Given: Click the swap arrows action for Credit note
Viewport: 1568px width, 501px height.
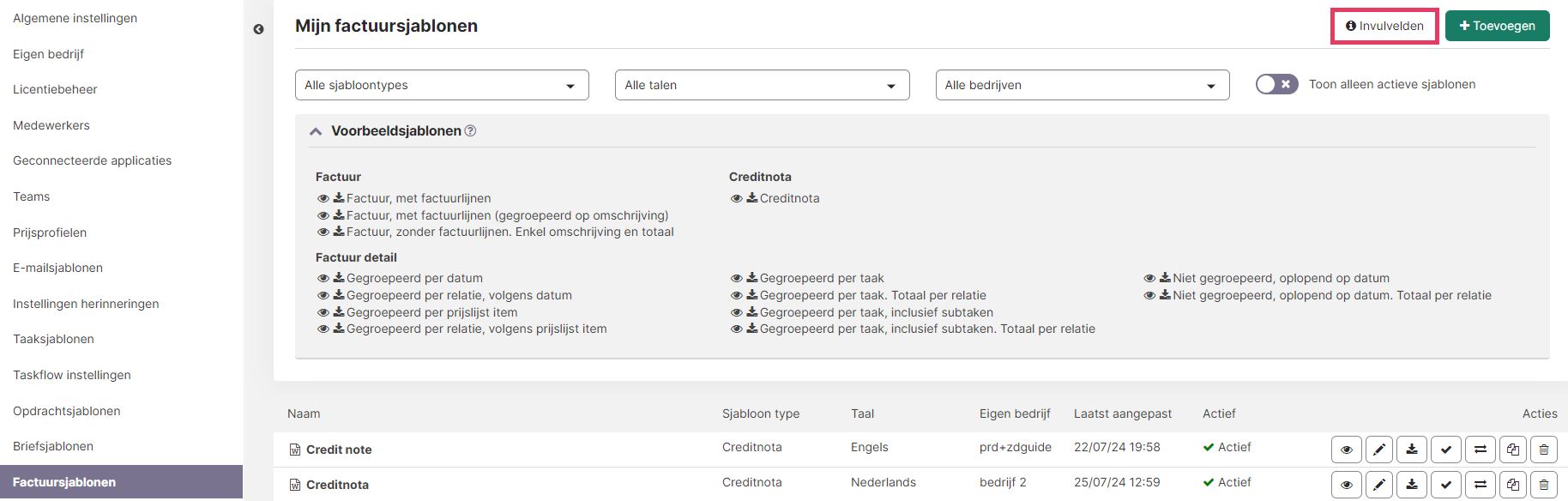Looking at the screenshot, I should point(1481,450).
